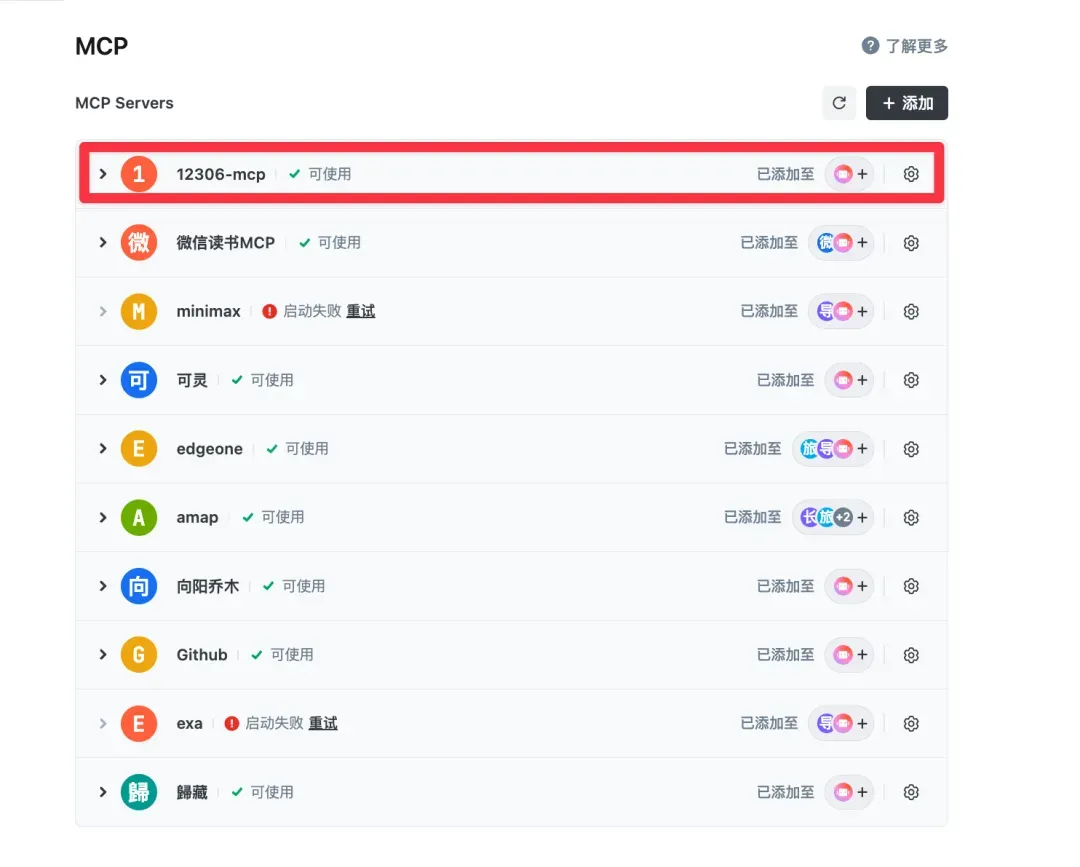This screenshot has width=1080, height=867.
Task: Click the +2 avatar badge on the amap row
Action: coord(841,517)
